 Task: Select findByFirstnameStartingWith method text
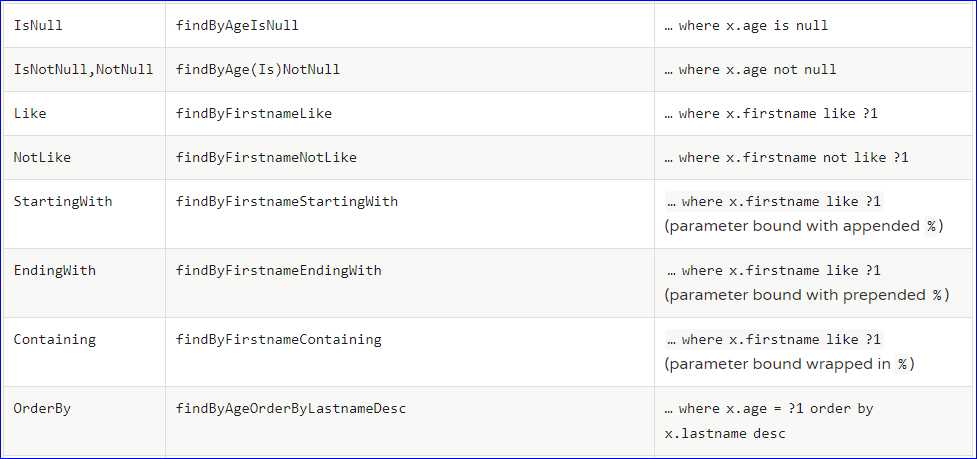click(x=287, y=202)
